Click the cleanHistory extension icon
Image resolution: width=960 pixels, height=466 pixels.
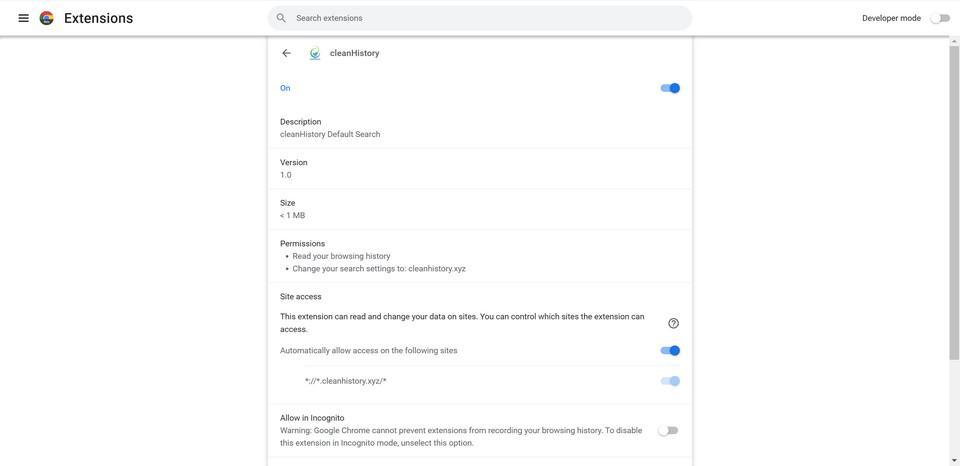click(x=315, y=54)
